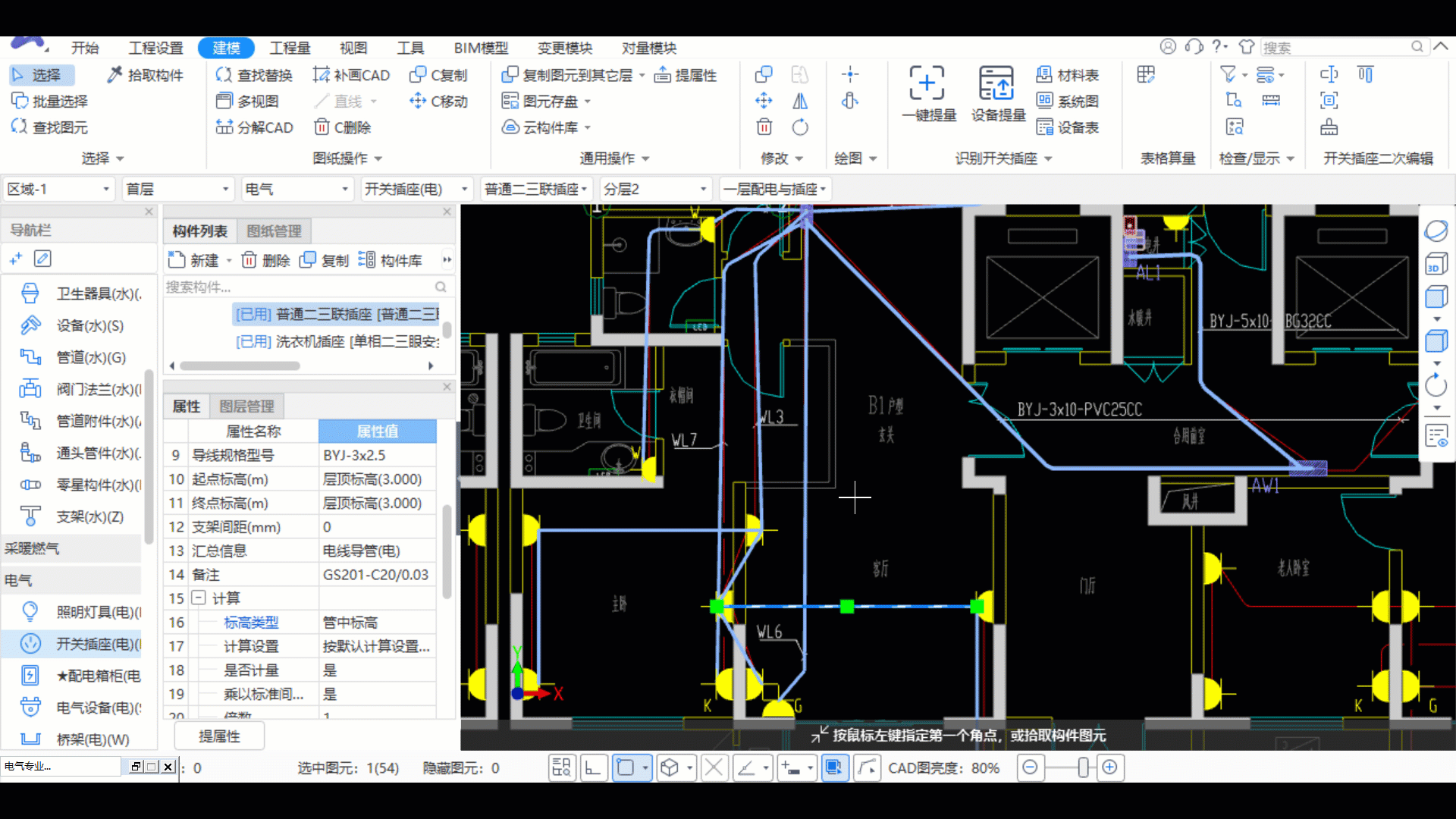1456x819 pixels.
Task: Expand the 分层2 layer dropdown
Action: point(703,189)
